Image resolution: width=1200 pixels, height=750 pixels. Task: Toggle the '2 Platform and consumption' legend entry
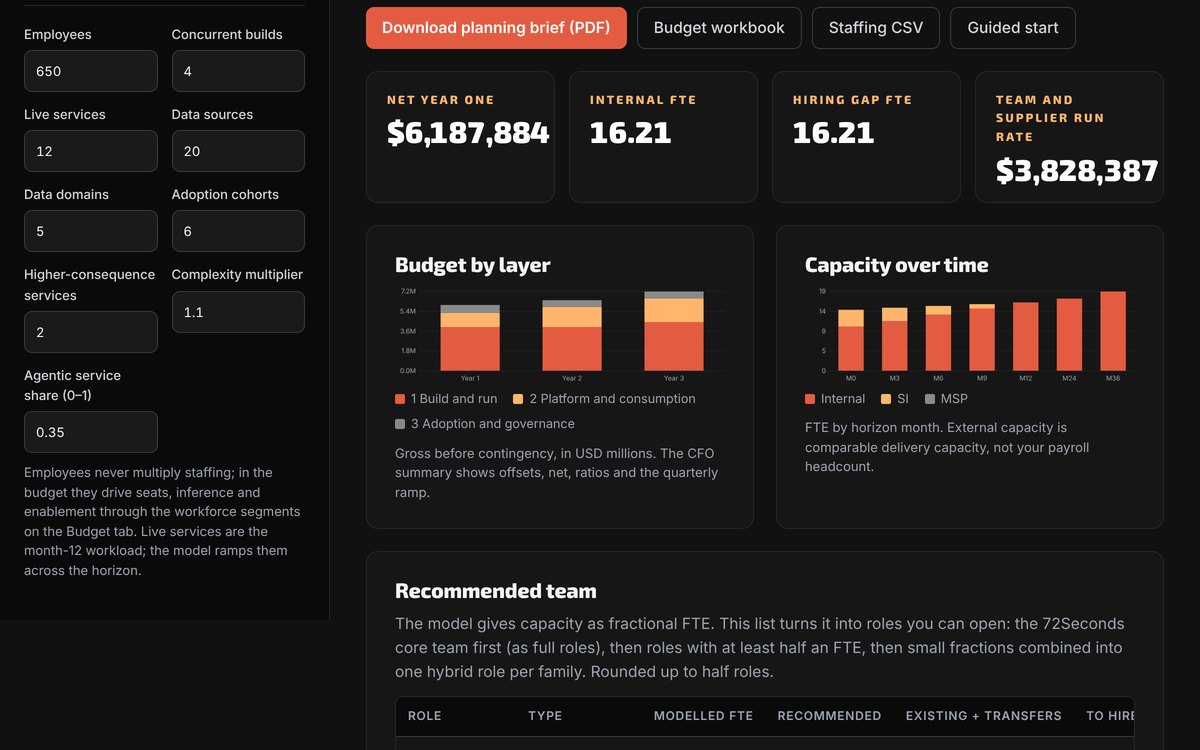click(604, 399)
